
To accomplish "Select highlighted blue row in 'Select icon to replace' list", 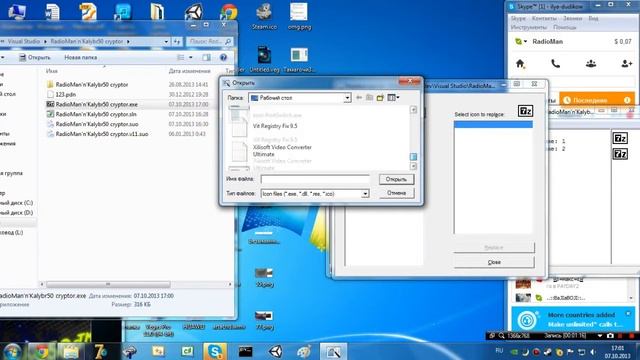I will pyautogui.click(x=493, y=124).
